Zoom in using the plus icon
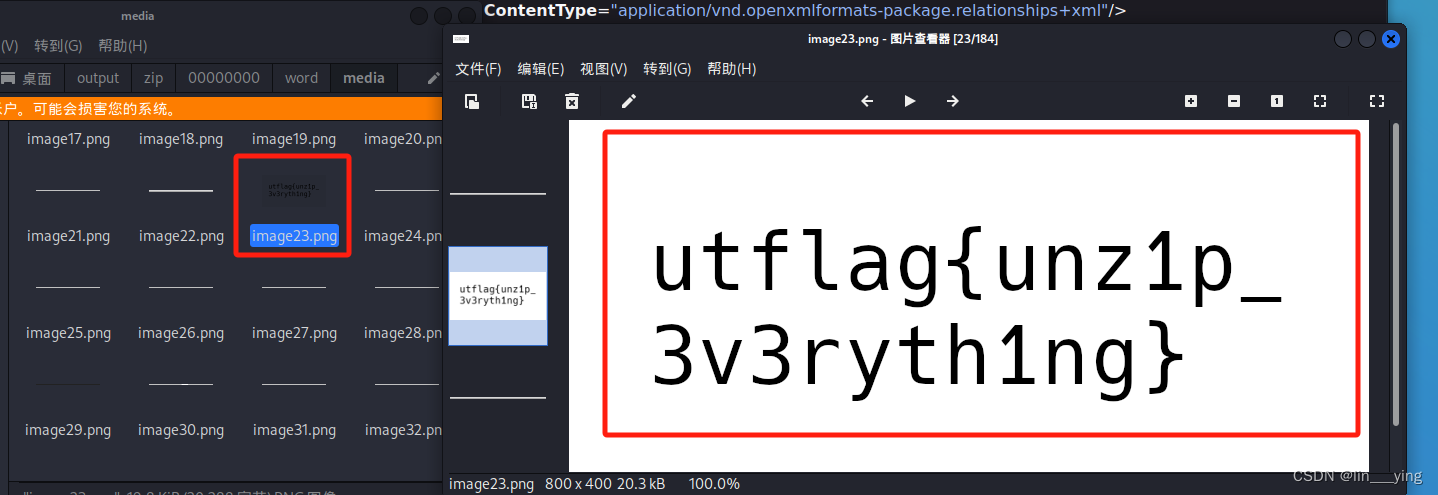Viewport: 1438px width, 495px height. 1191,101
